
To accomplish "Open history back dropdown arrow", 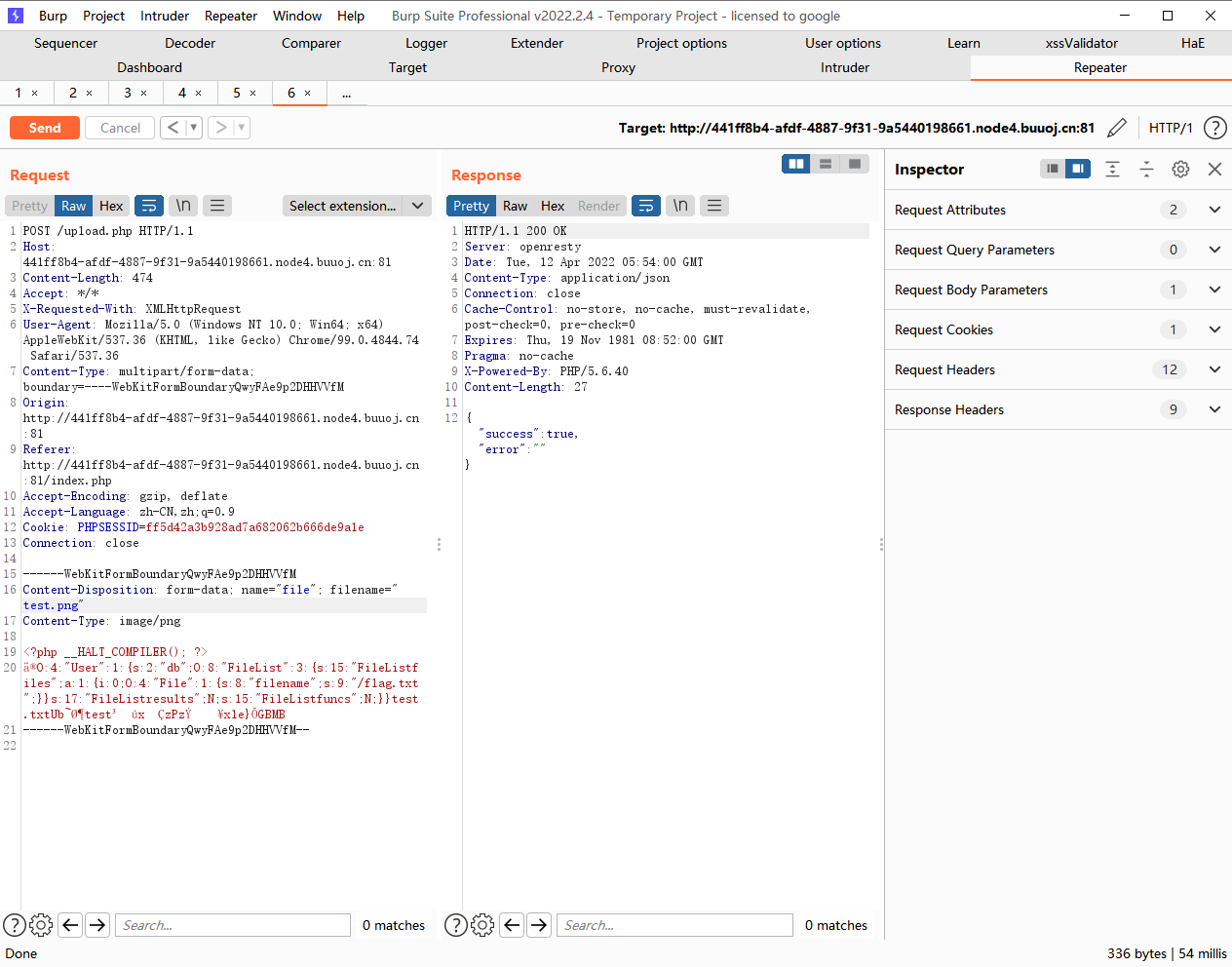I will pos(193,128).
